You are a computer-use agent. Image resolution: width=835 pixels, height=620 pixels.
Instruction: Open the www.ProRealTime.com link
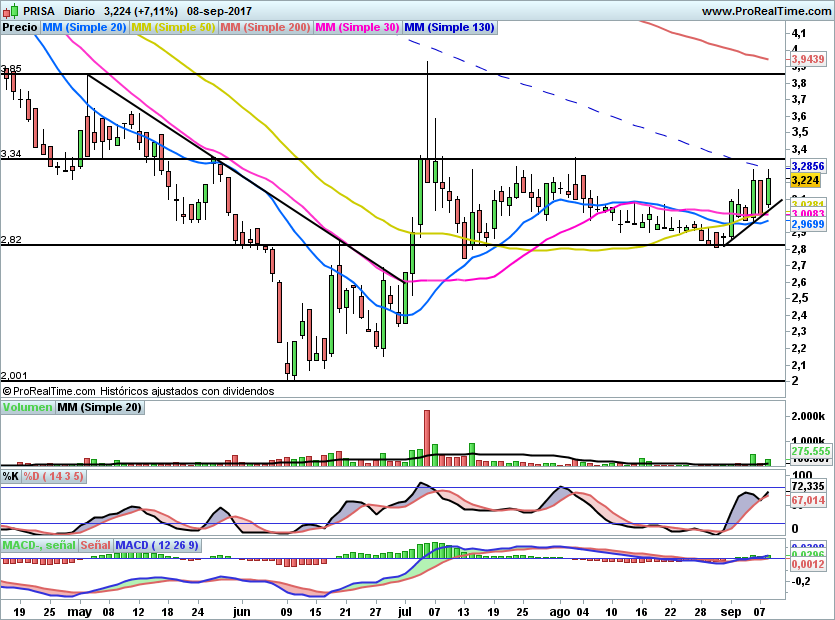click(x=765, y=11)
